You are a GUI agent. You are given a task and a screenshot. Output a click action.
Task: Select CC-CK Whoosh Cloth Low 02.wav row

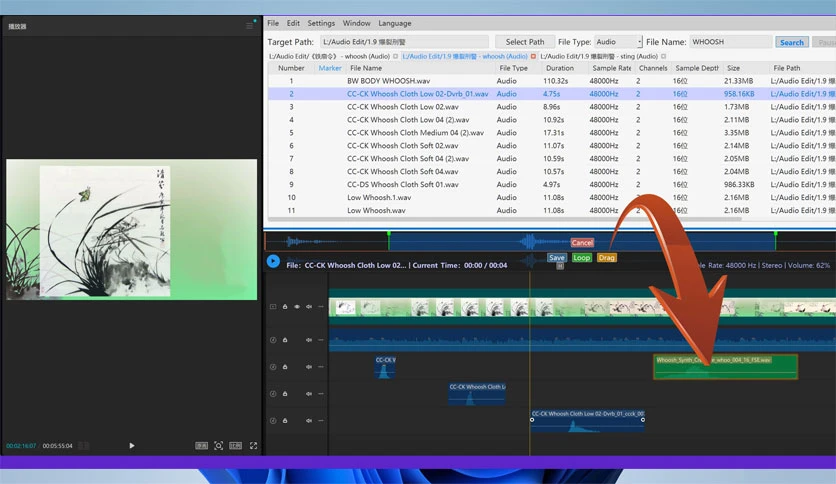pyautogui.click(x=552, y=107)
